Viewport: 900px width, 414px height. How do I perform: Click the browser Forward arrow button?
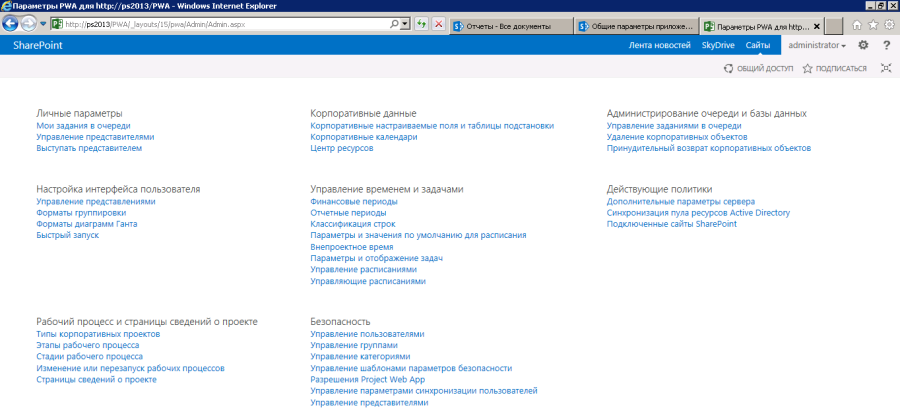coord(28,24)
